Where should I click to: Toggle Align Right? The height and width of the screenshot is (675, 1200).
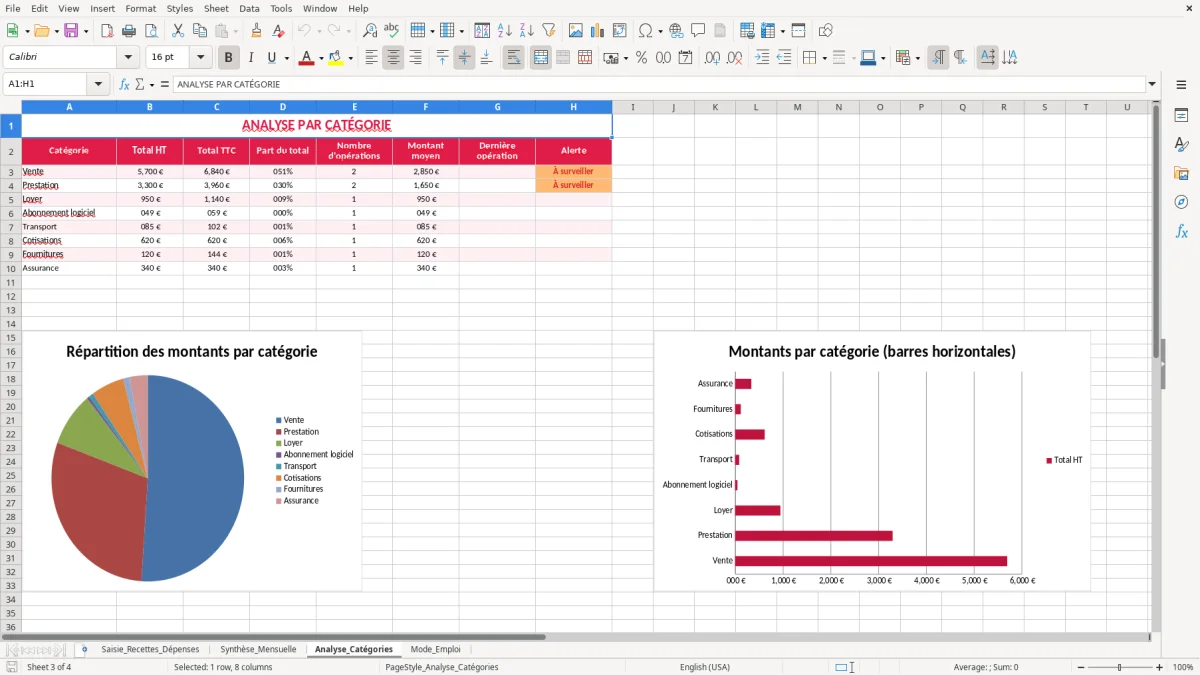(x=416, y=58)
